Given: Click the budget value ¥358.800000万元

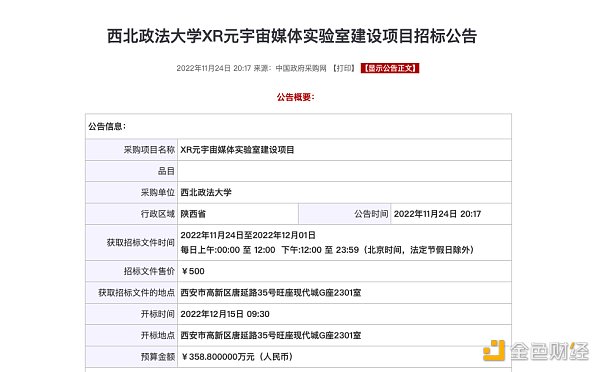Looking at the screenshot, I should coord(237,357).
